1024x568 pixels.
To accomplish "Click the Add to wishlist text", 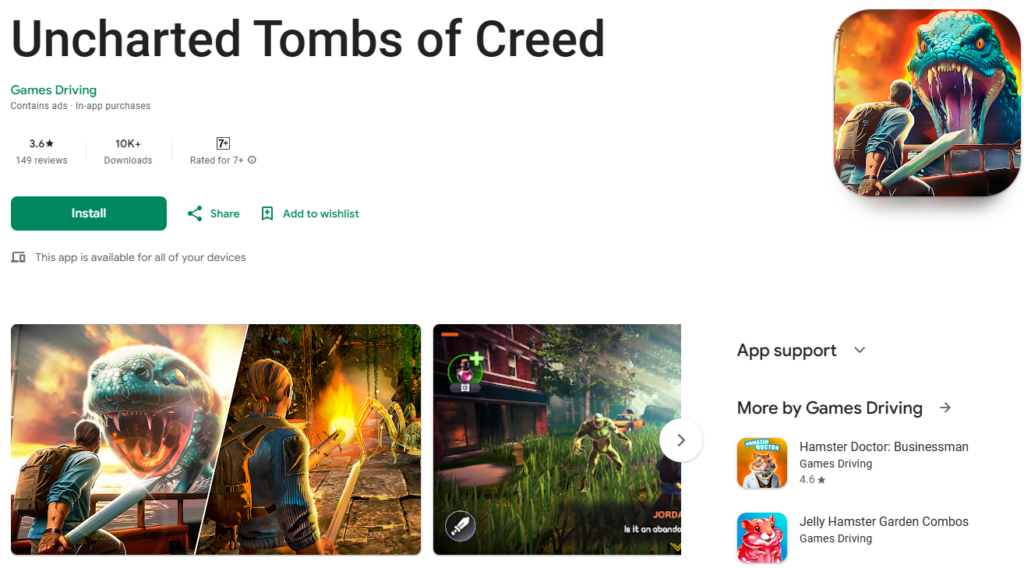I will 321,213.
